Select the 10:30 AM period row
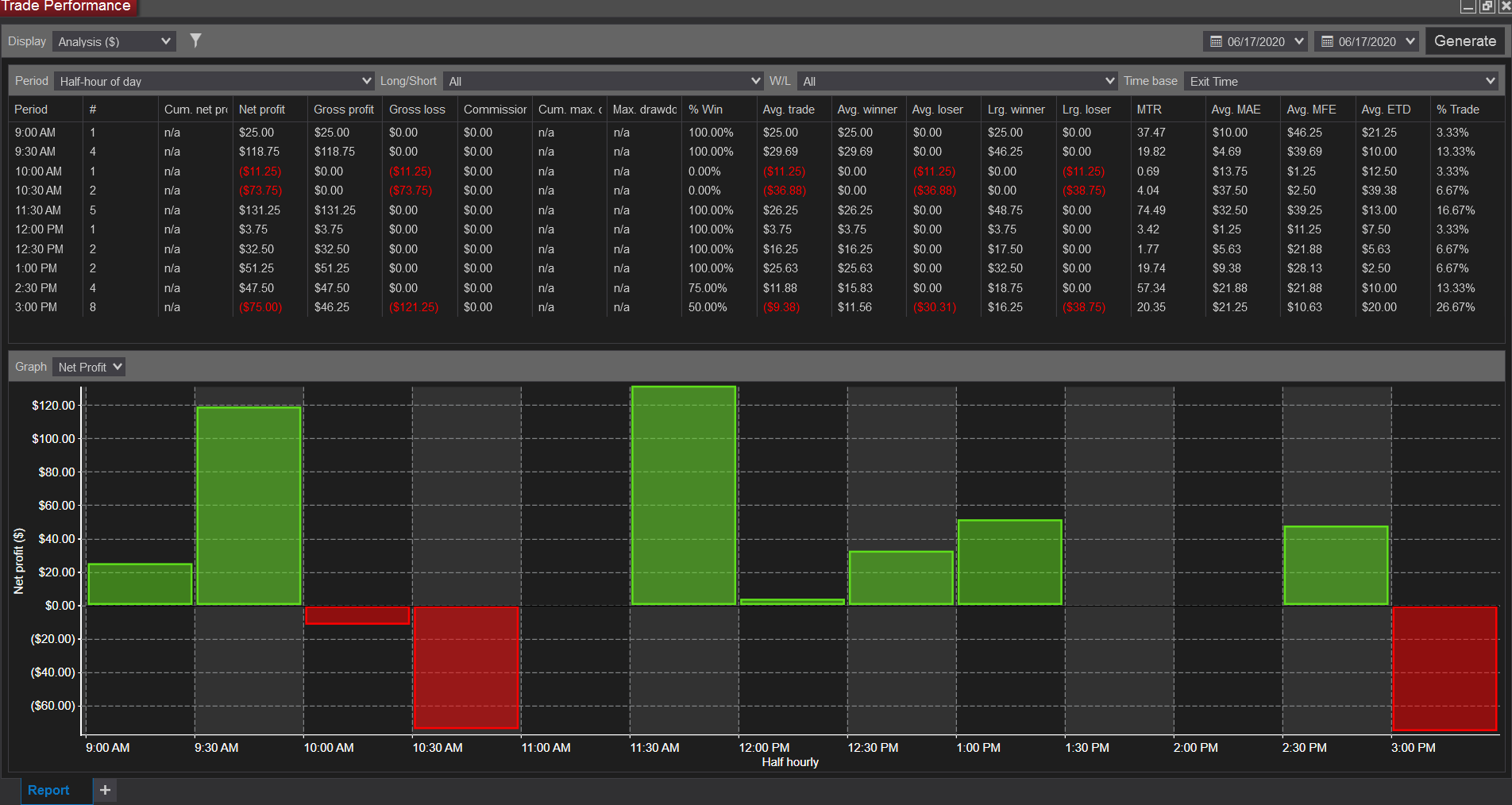 tap(756, 191)
